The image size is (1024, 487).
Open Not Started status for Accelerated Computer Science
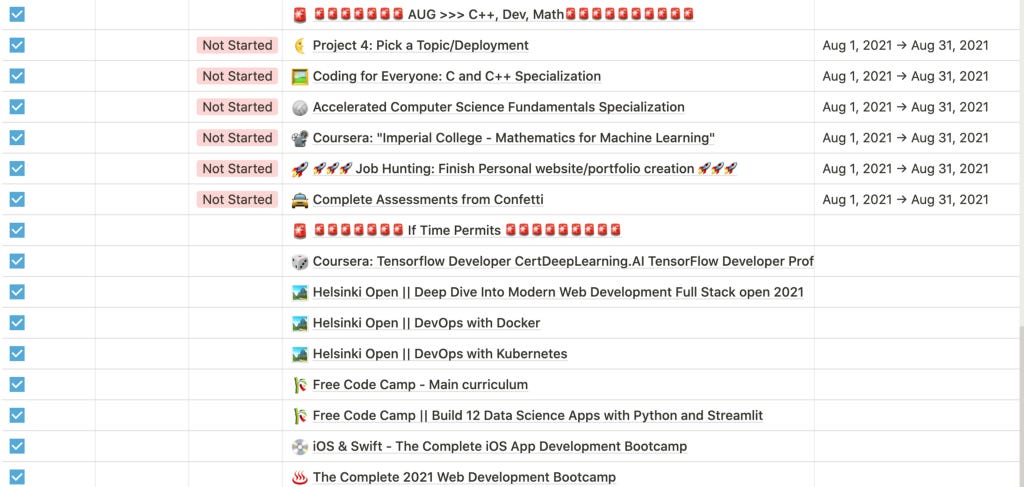pyautogui.click(x=237, y=107)
